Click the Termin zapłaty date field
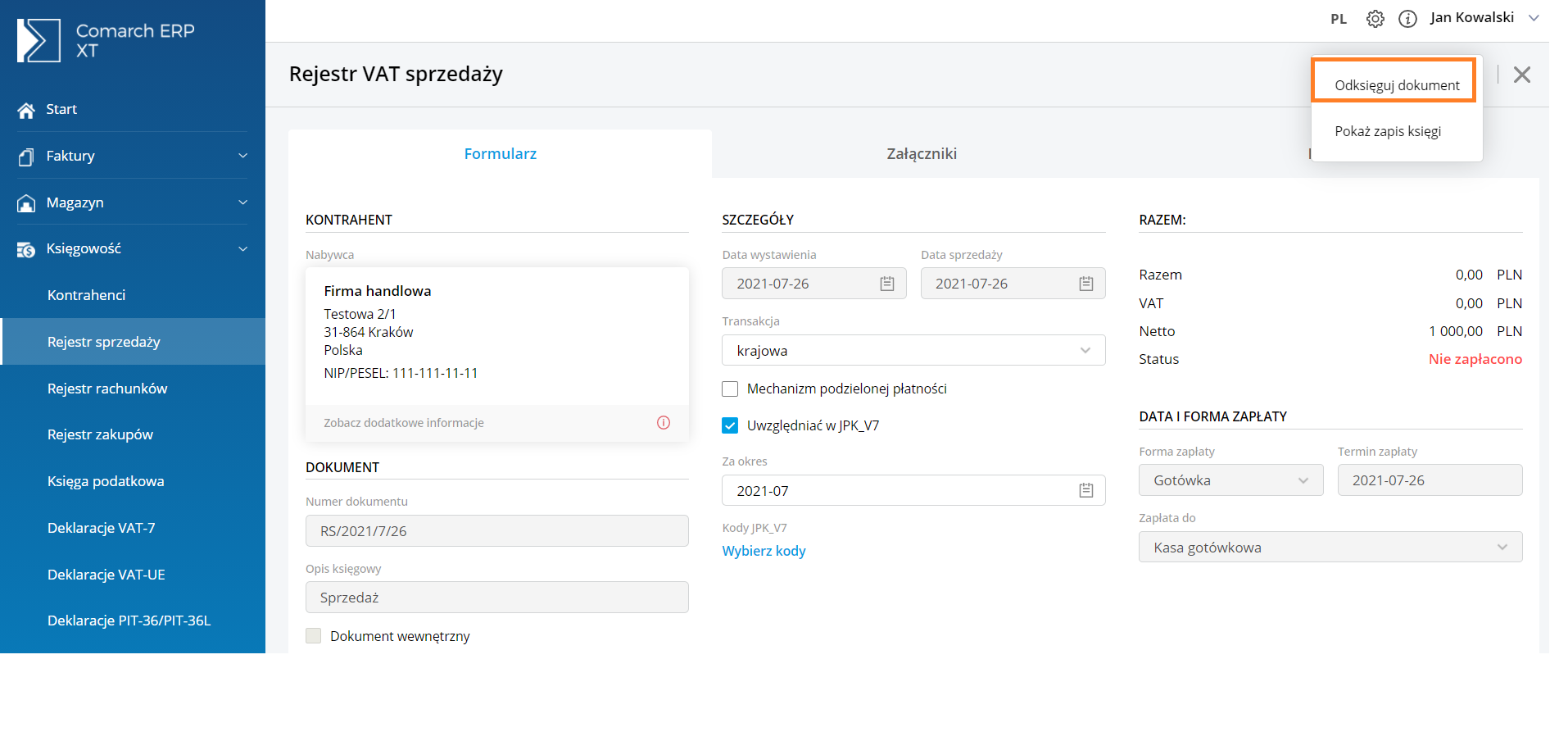Viewport: 1568px width, 741px height. 1430,480
